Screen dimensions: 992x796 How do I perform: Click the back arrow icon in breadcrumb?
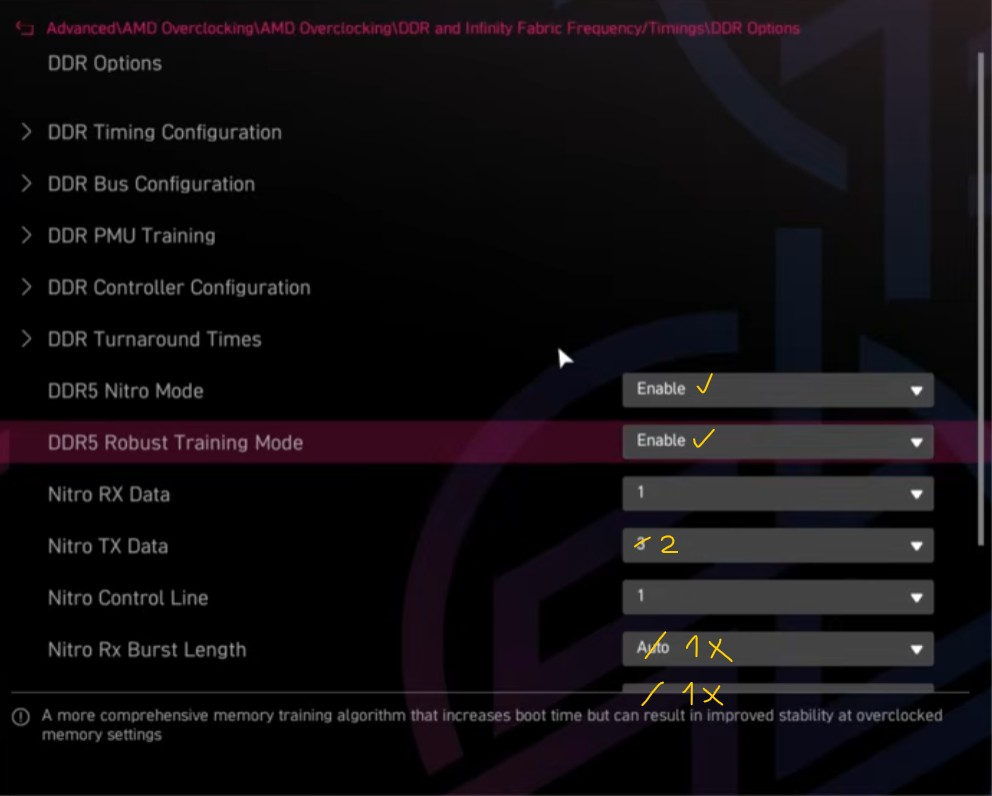(24, 28)
